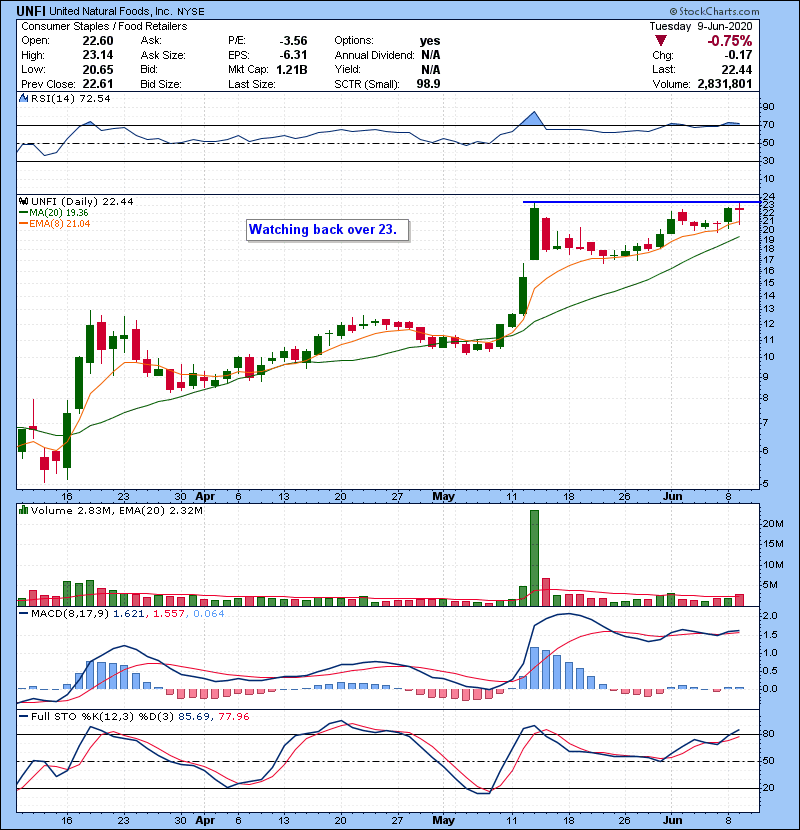Click the blue resistance line near 23
Viewport: 800px width, 830px height.
tap(641, 202)
